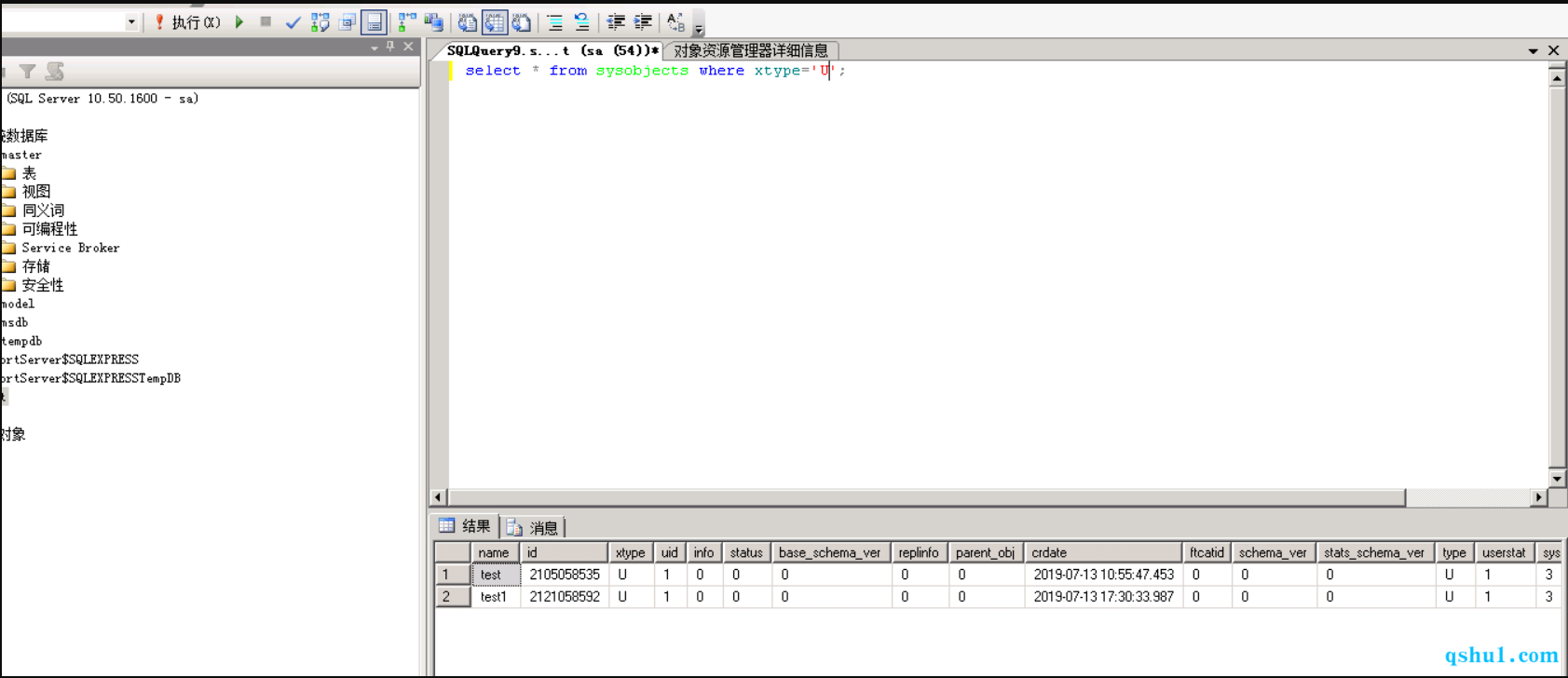Image resolution: width=1568 pixels, height=678 pixels.
Task: Open the 结果 results tab
Action: (466, 526)
